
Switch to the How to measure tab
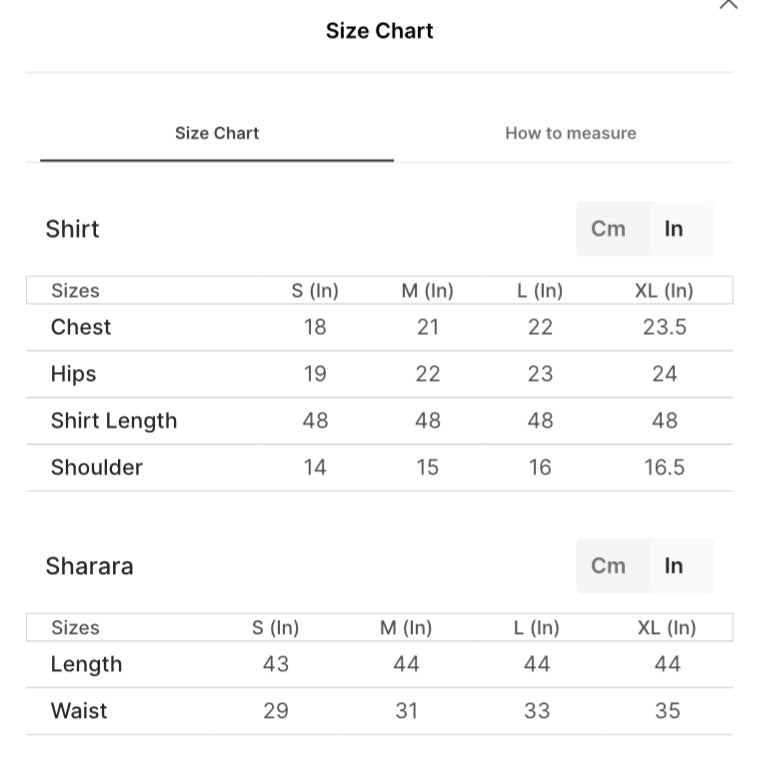570,133
